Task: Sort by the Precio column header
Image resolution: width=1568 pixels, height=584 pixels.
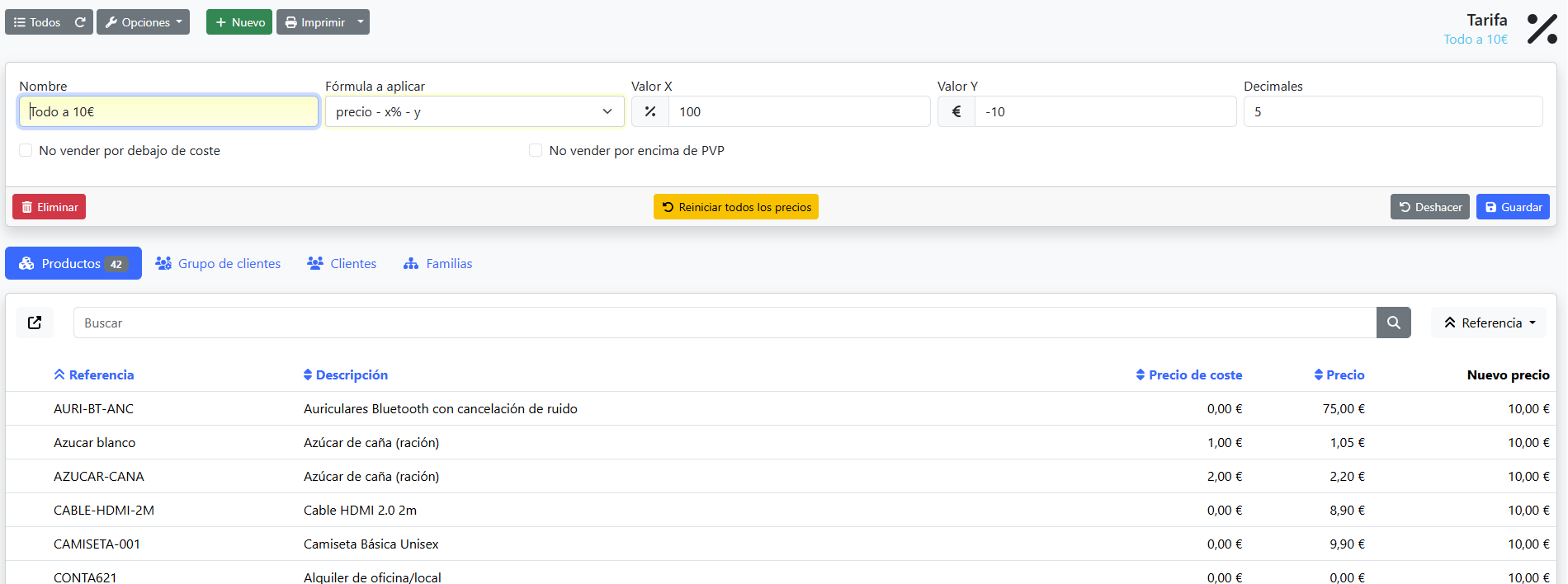Action: (x=1339, y=374)
